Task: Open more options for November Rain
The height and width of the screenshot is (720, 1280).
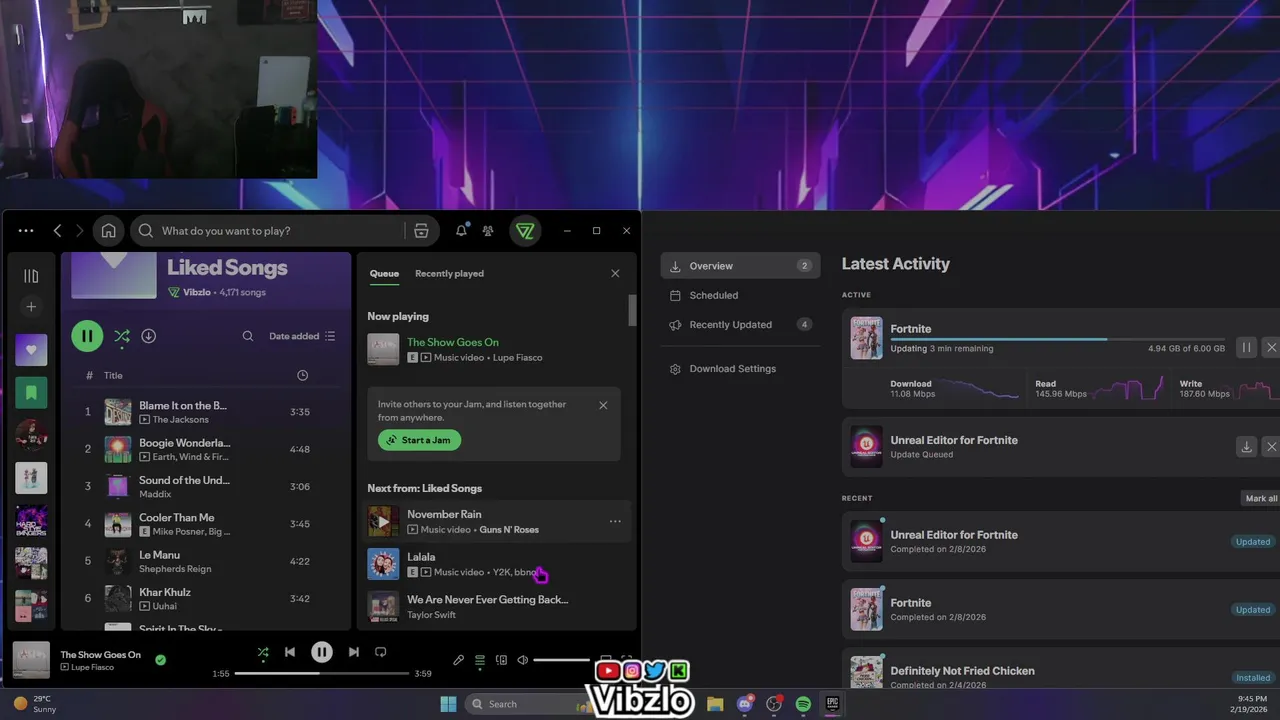Action: 615,521
